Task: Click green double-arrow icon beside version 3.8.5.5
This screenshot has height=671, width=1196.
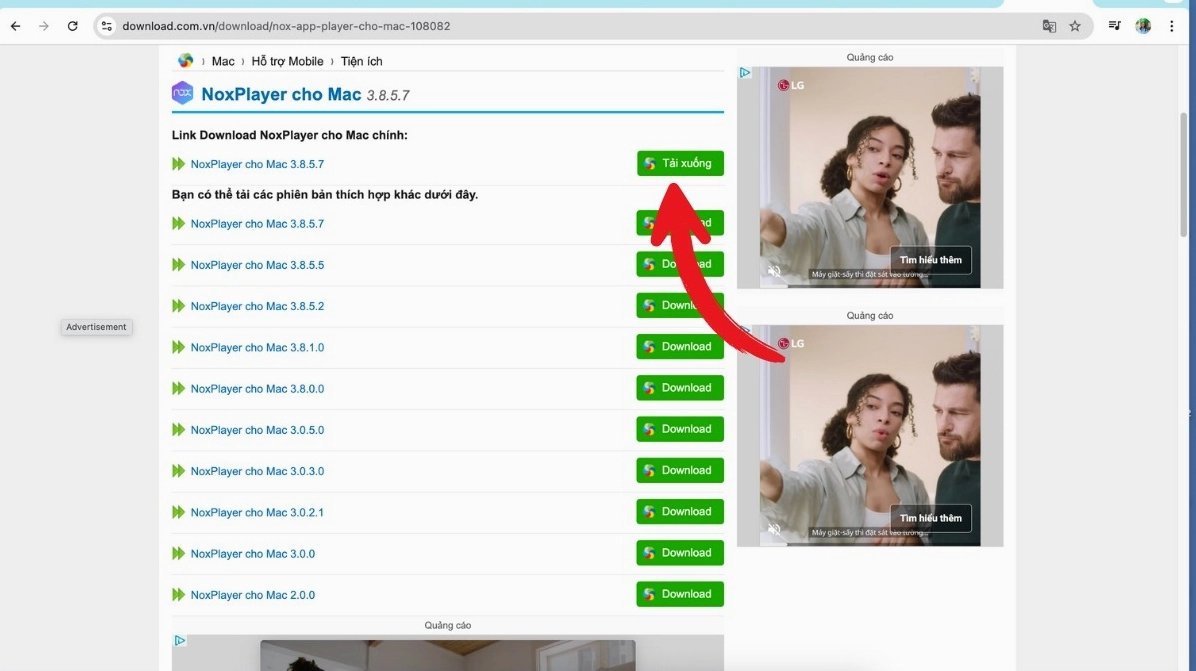Action: click(180, 264)
